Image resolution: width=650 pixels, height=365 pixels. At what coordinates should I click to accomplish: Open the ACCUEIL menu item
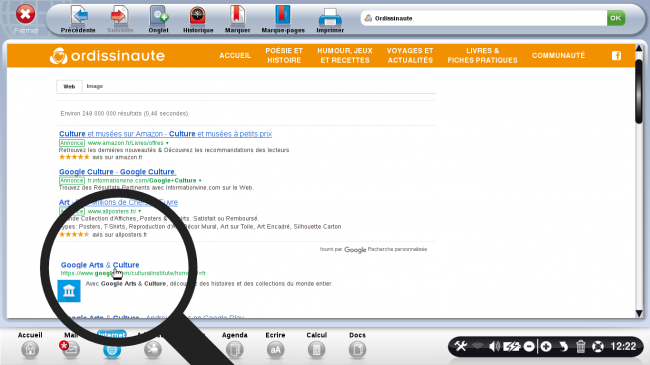235,56
